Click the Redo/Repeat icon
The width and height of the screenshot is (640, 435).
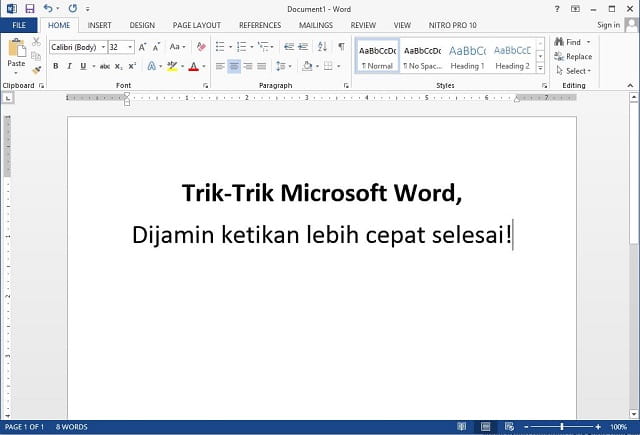73,9
